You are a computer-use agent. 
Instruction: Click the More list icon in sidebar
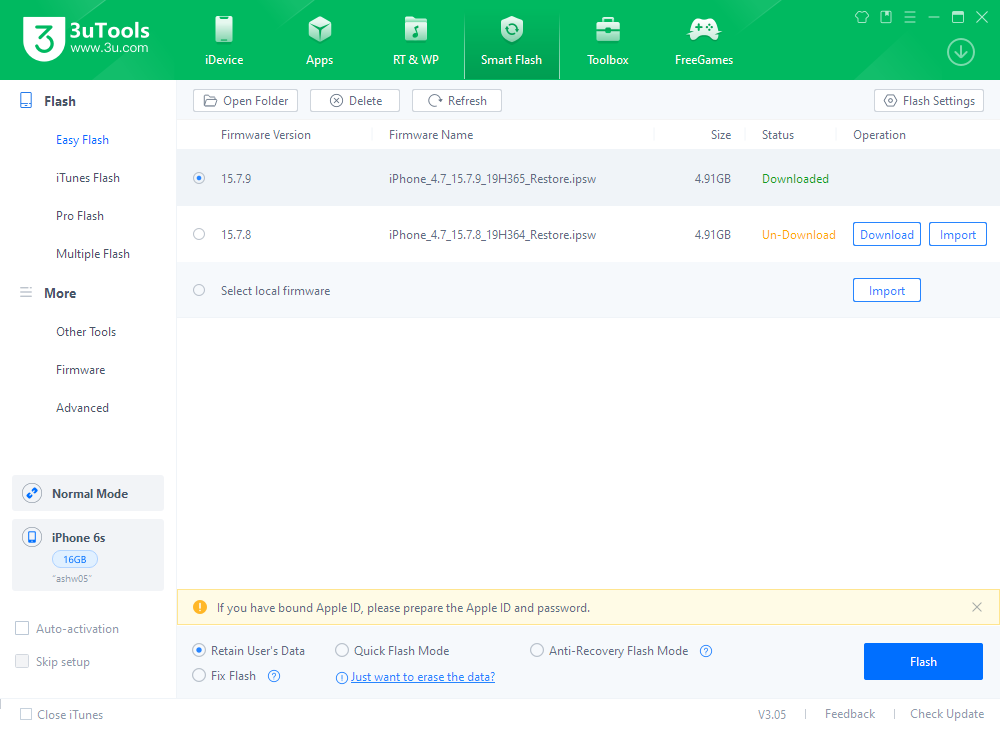tap(26, 293)
